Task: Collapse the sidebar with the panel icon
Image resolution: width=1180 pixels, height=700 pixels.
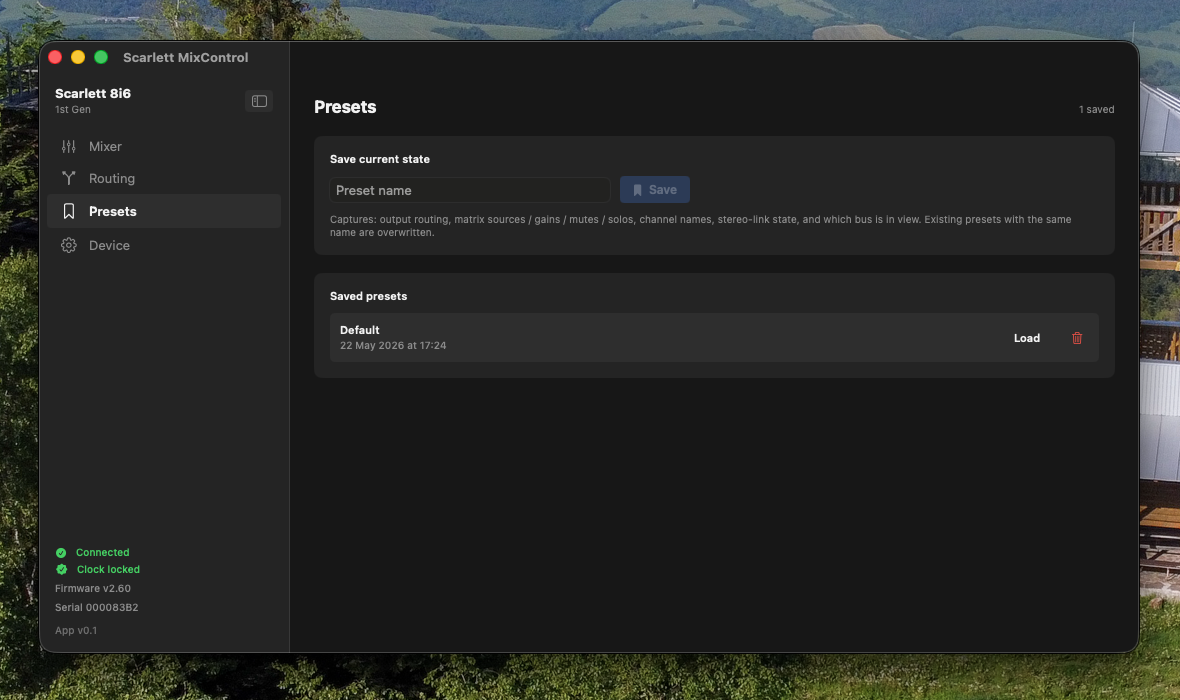Action: 259,101
